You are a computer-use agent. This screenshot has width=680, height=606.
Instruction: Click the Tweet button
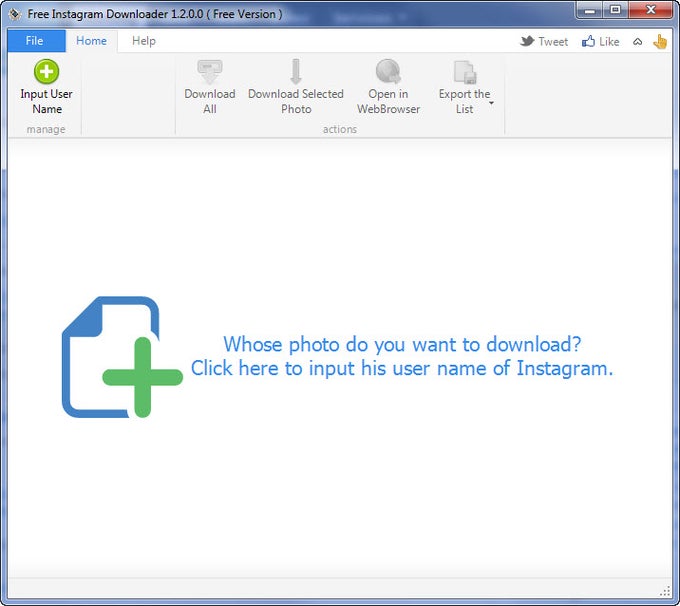coord(544,42)
